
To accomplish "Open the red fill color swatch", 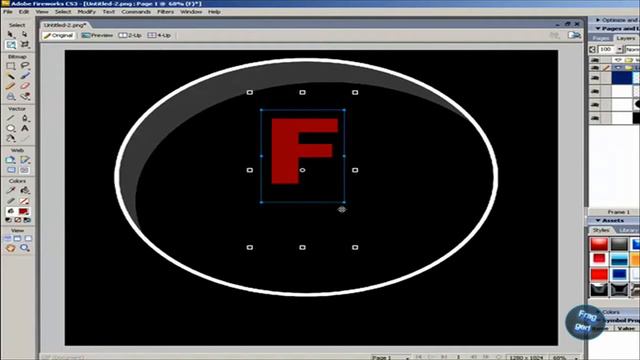I will pos(24,211).
